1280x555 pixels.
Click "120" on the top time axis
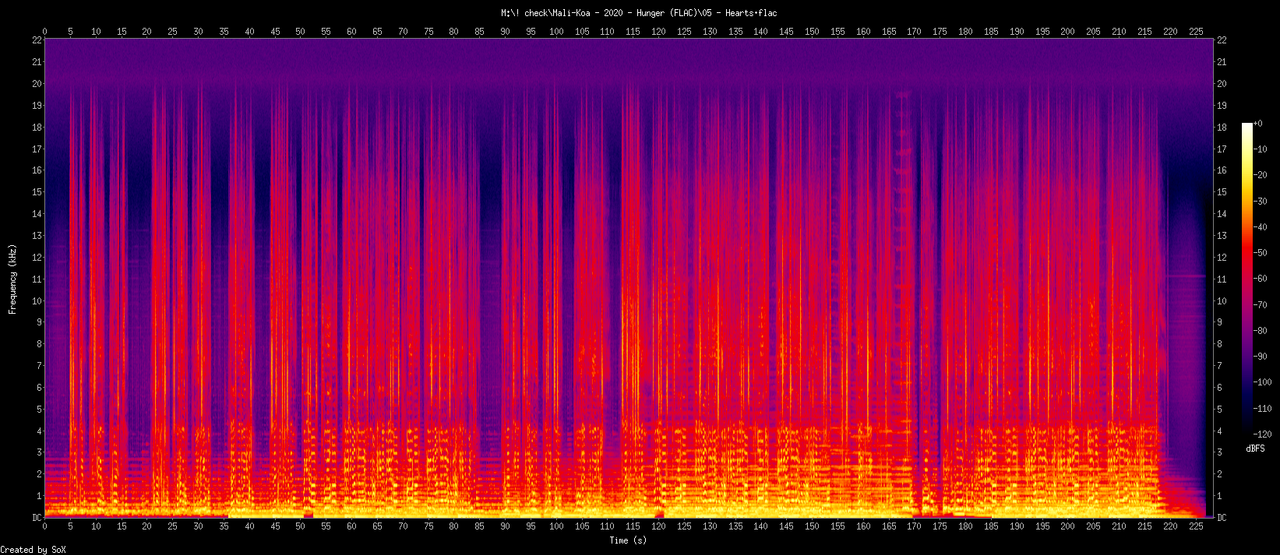coord(658,31)
